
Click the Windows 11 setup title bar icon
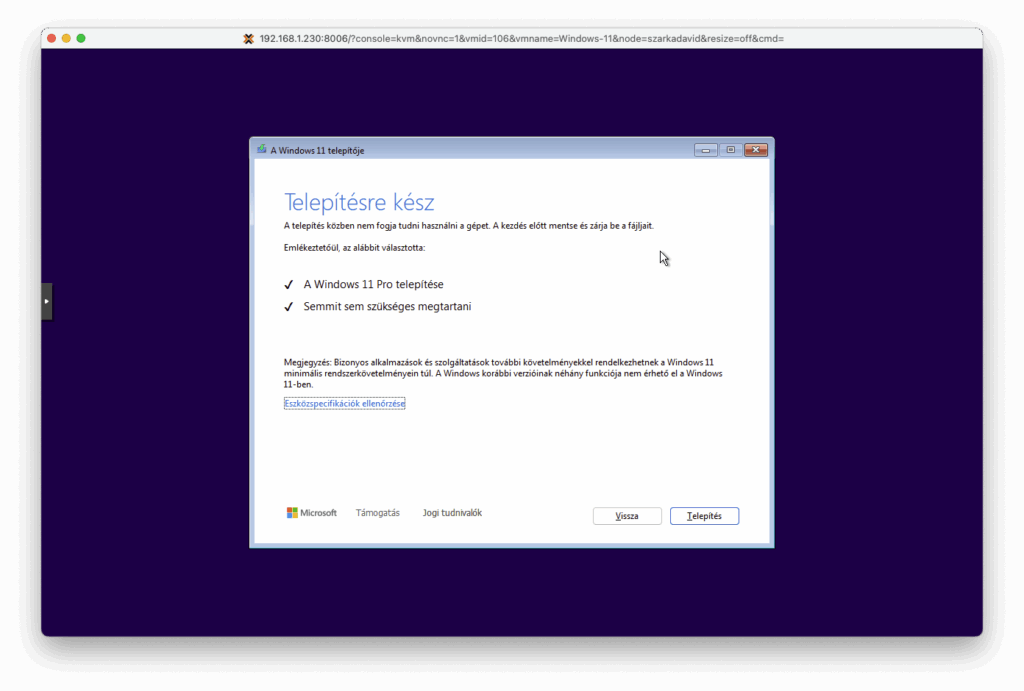pos(261,150)
